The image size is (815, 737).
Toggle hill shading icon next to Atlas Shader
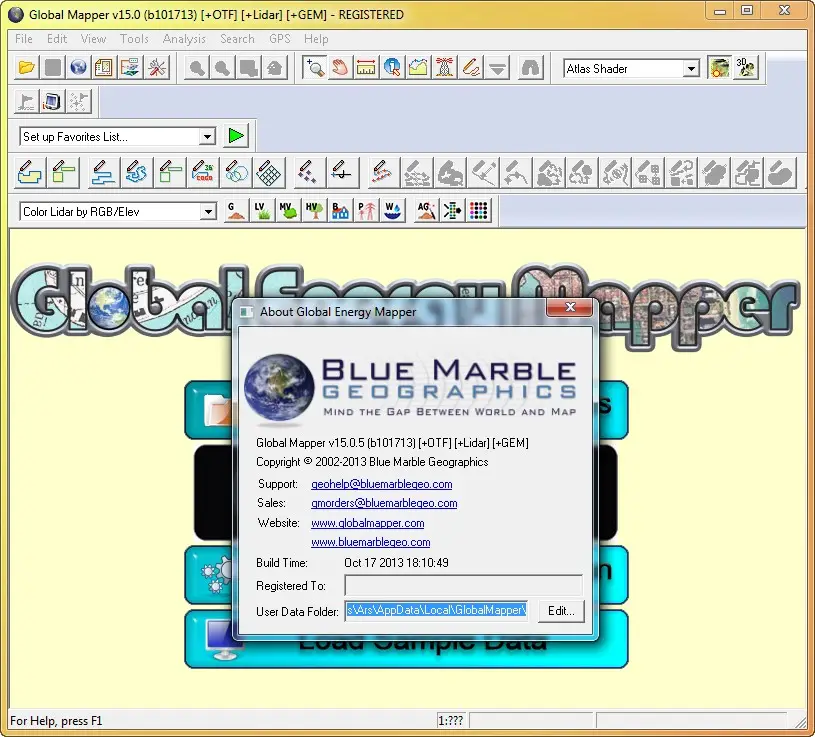(x=719, y=68)
